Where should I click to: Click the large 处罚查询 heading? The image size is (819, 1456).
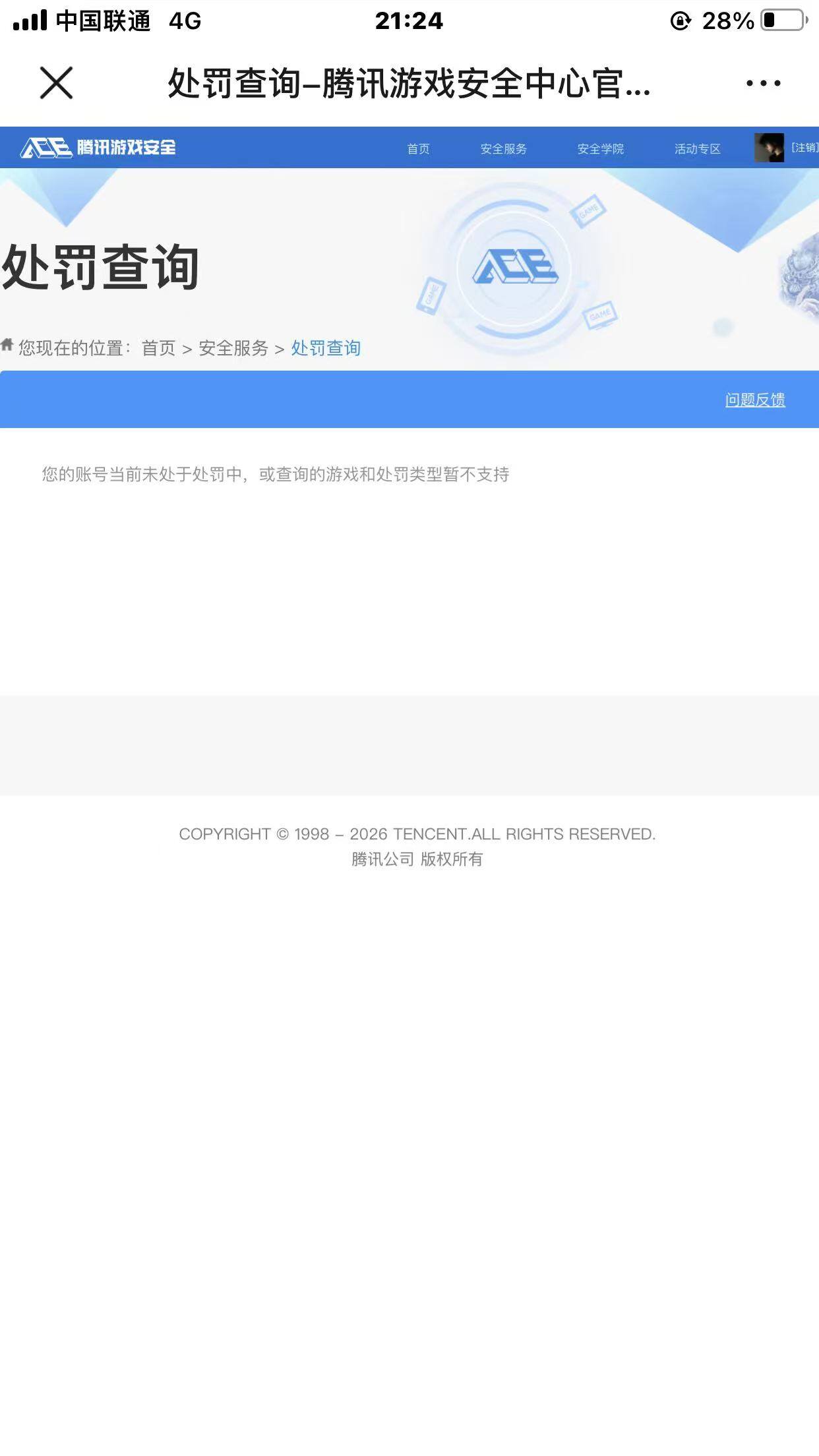pyautogui.click(x=100, y=266)
